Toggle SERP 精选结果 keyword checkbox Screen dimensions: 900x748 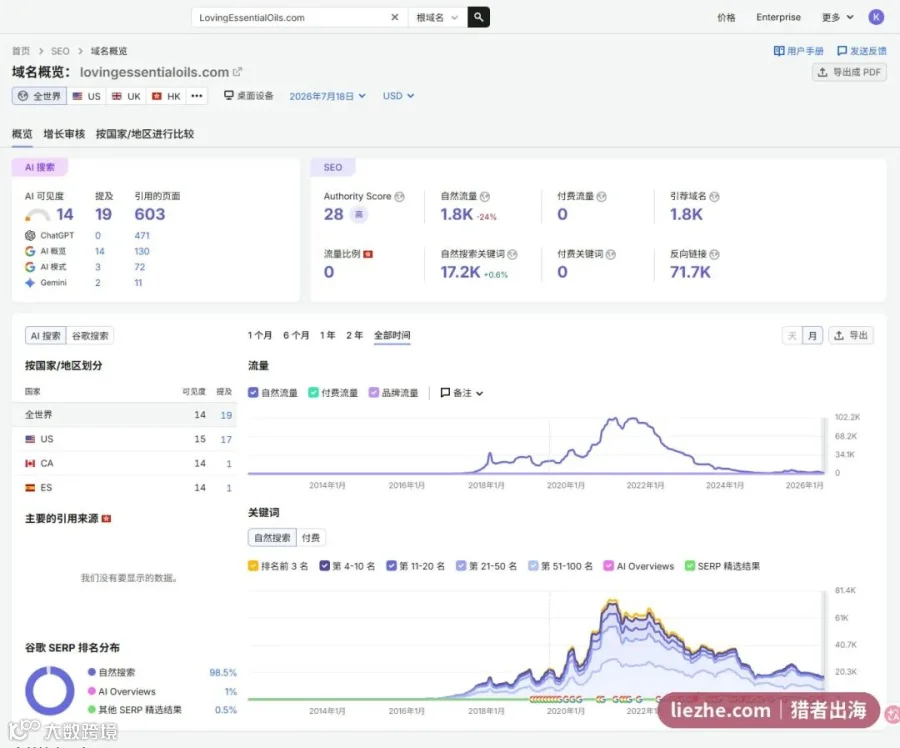[689, 566]
